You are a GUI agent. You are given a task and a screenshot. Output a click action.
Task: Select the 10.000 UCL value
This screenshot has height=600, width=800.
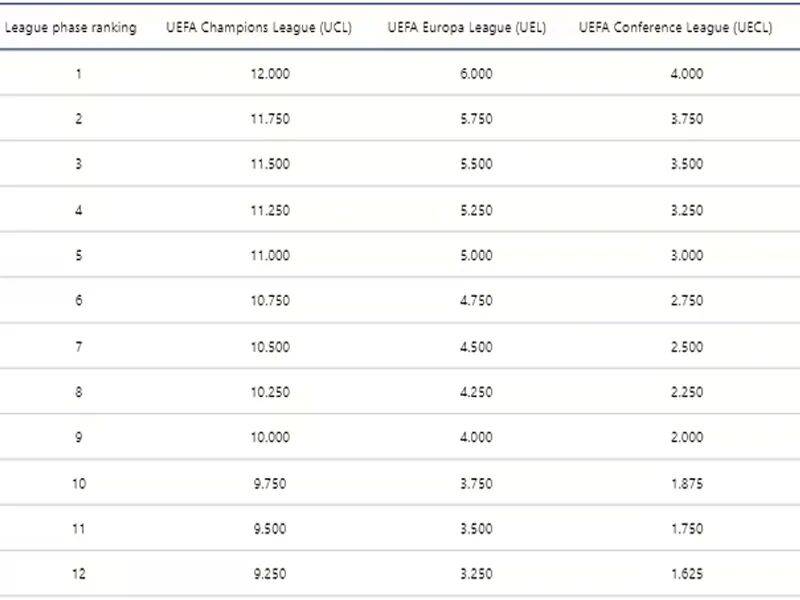[270, 437]
